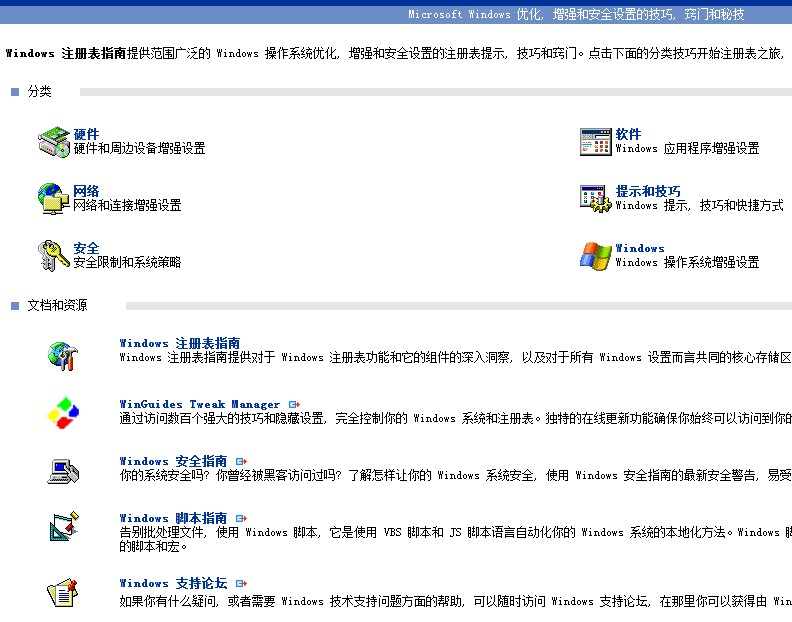The height and width of the screenshot is (622, 792).
Task: Click external link arrow beside Windows 支持论坛
Action: (241, 584)
